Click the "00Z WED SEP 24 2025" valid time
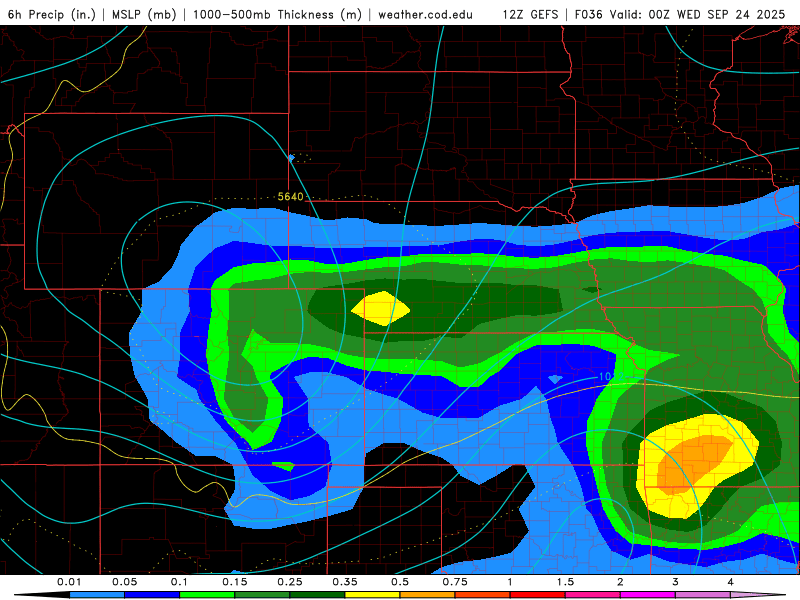 (x=716, y=14)
